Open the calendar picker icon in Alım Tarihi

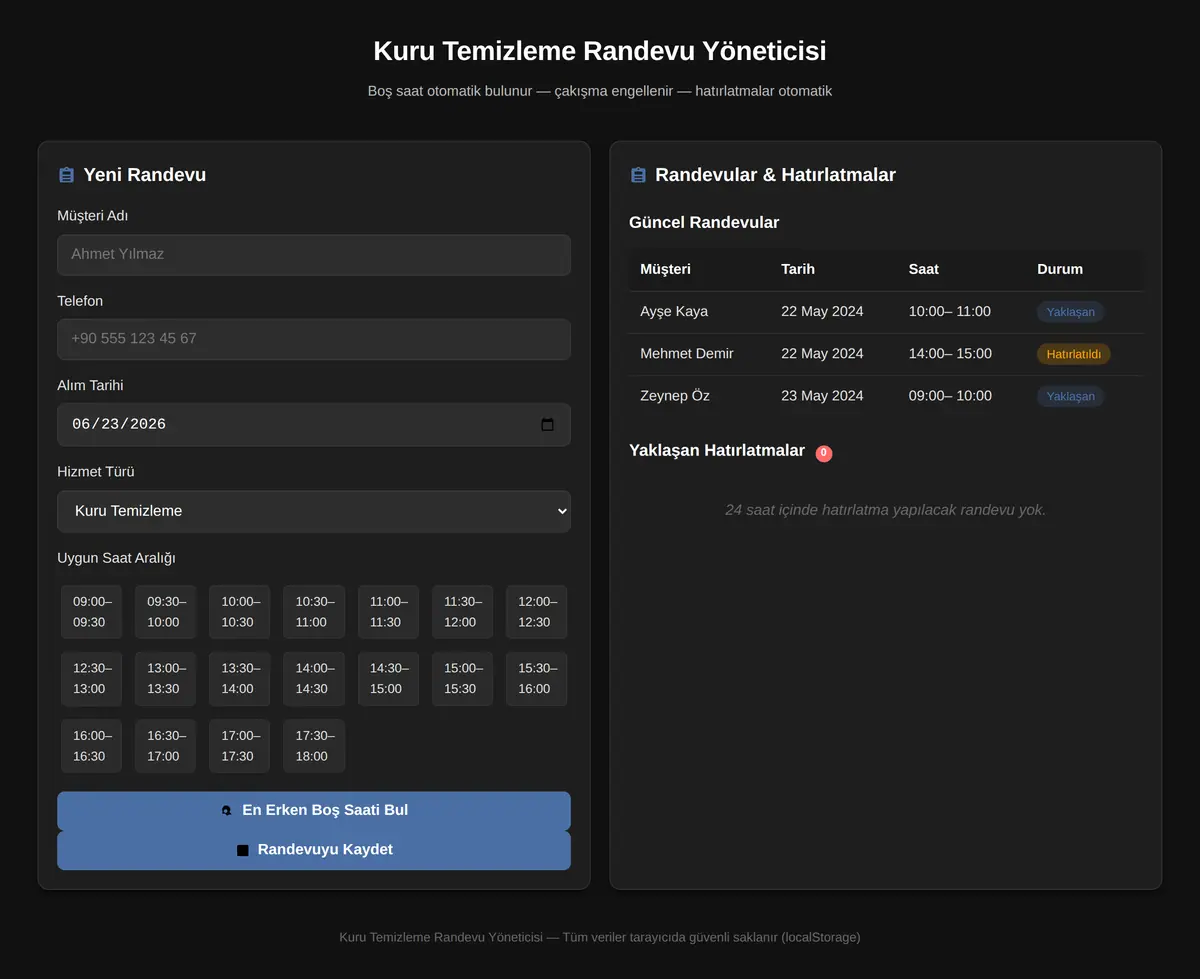click(x=547, y=424)
